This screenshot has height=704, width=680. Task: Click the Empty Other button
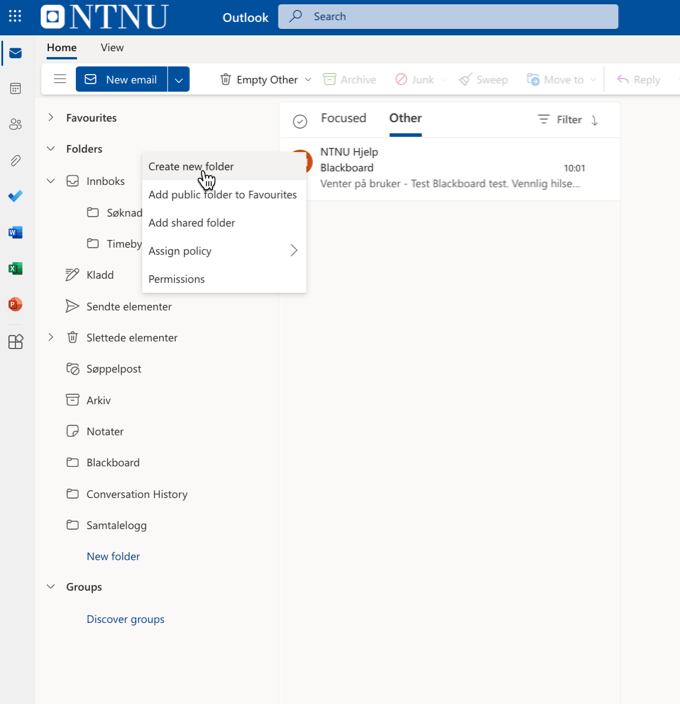pyautogui.click(x=259, y=79)
